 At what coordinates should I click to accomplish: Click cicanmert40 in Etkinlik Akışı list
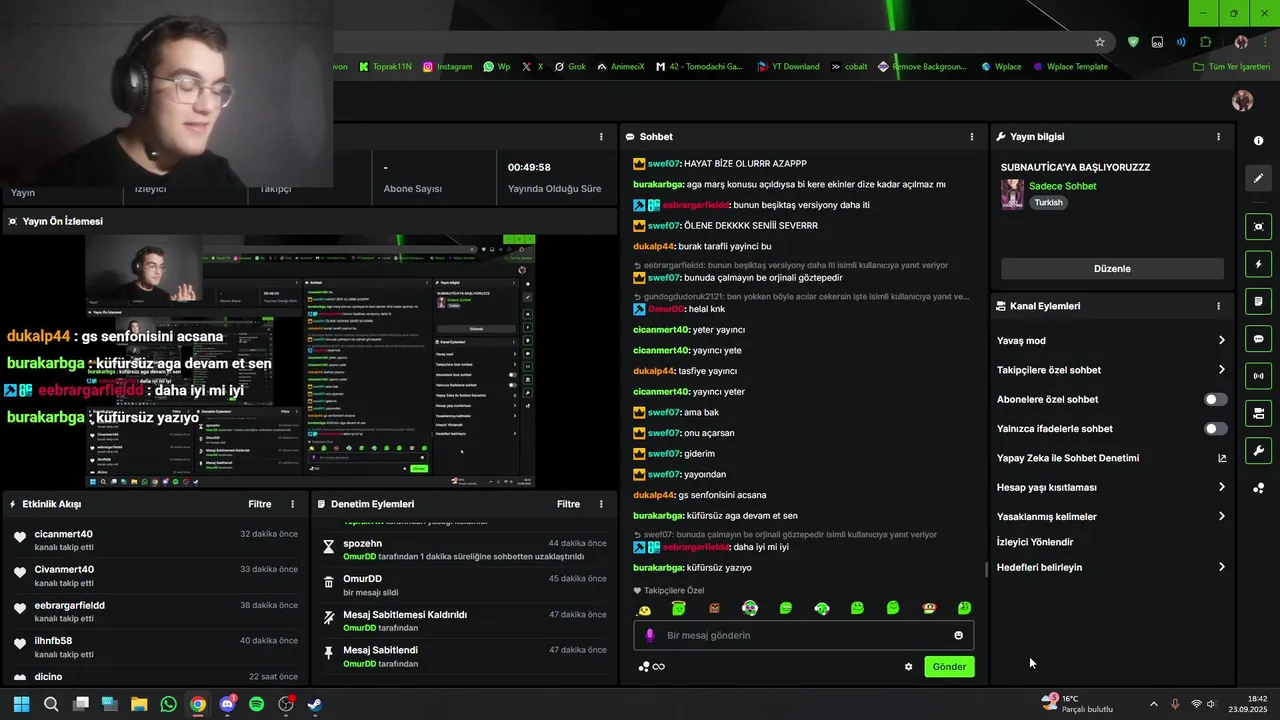pos(64,534)
